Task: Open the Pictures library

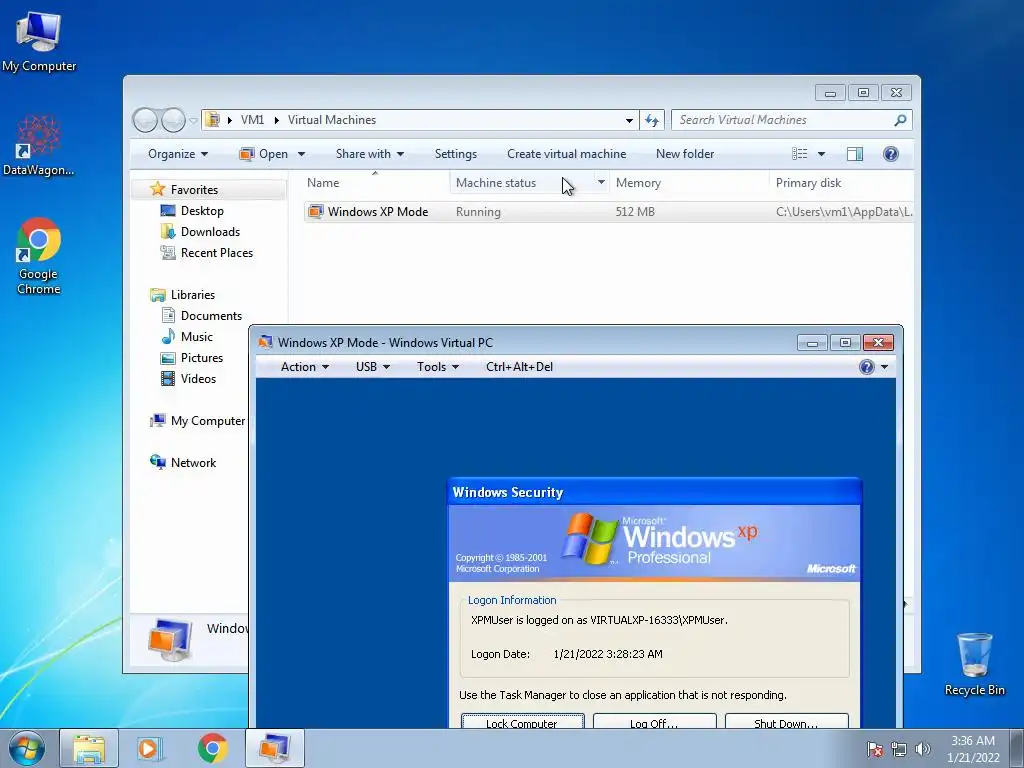Action: [x=202, y=358]
